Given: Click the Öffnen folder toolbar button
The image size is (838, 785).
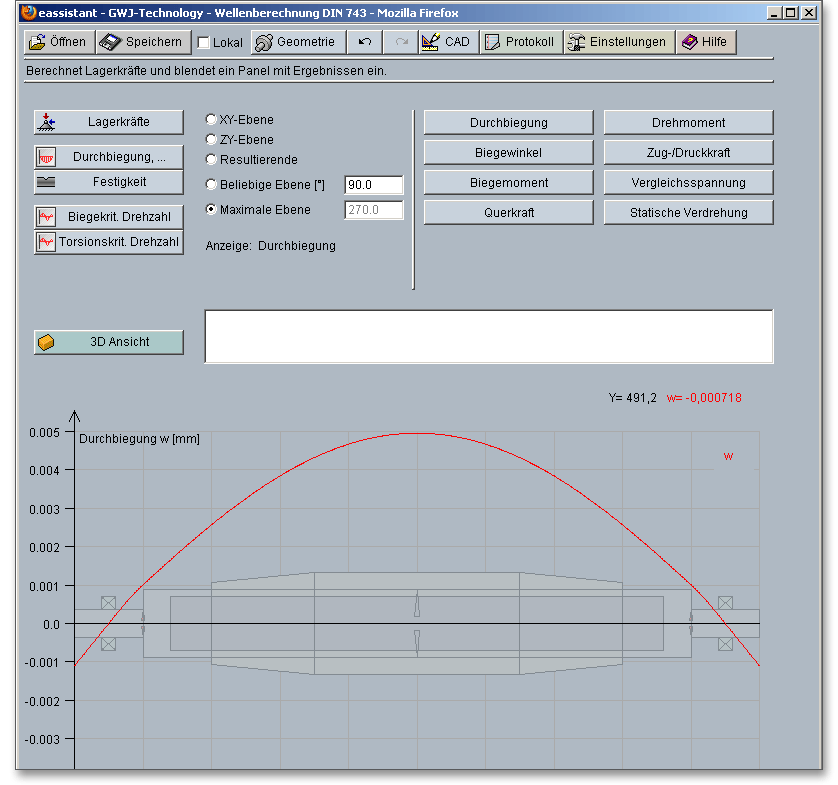Looking at the screenshot, I should coord(58,42).
